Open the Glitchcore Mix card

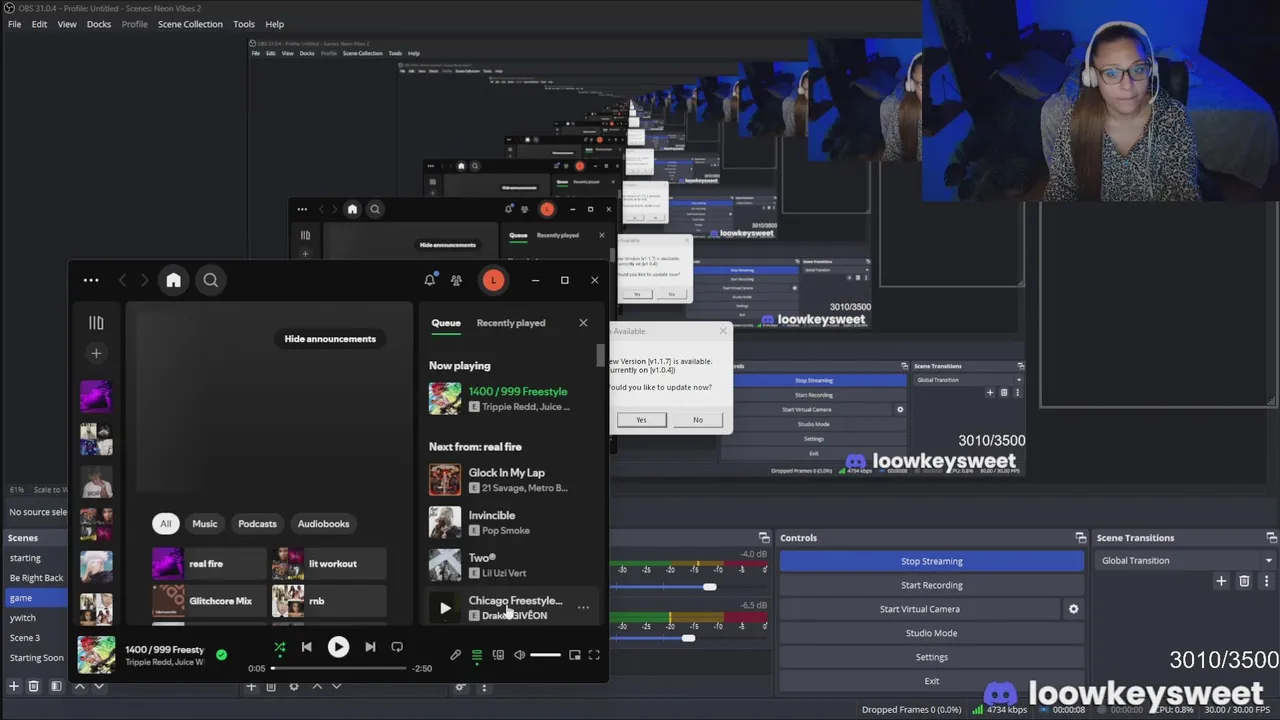click(x=209, y=601)
